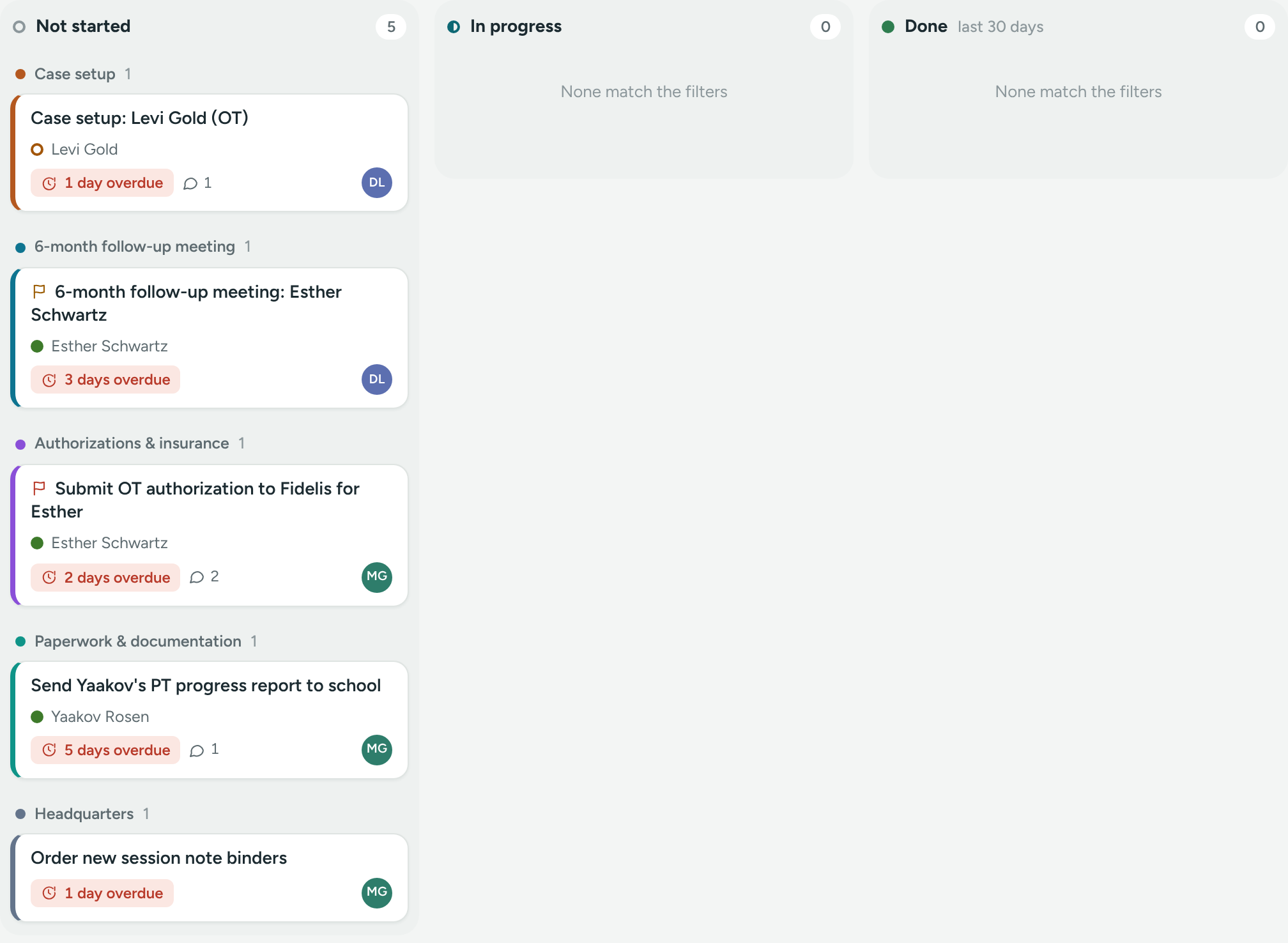Click the flag icon on 6-month follow-up card
Viewport: 1288px width, 943px height.
tap(39, 292)
